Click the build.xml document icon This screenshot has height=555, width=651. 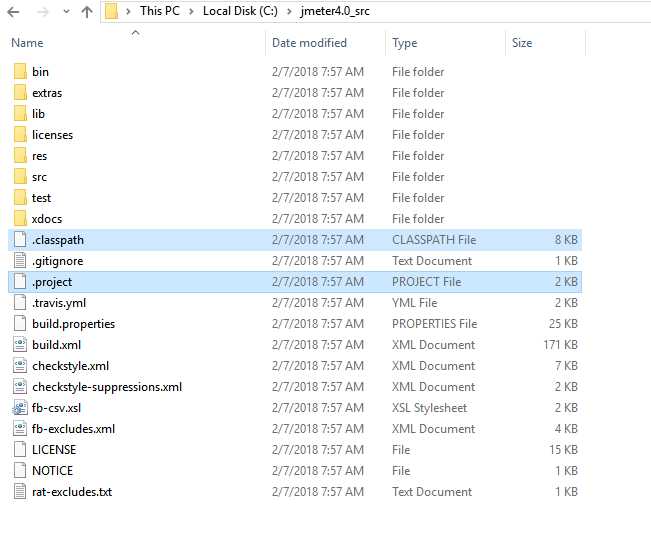20,345
